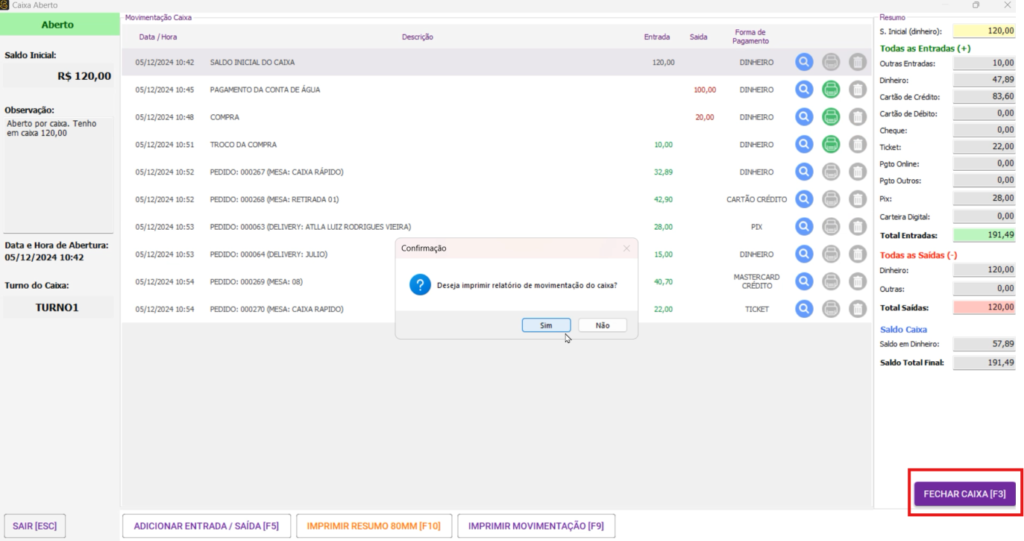
Task: Click IMPRIMIR RESUMO 80MM [F10]
Action: click(x=374, y=525)
